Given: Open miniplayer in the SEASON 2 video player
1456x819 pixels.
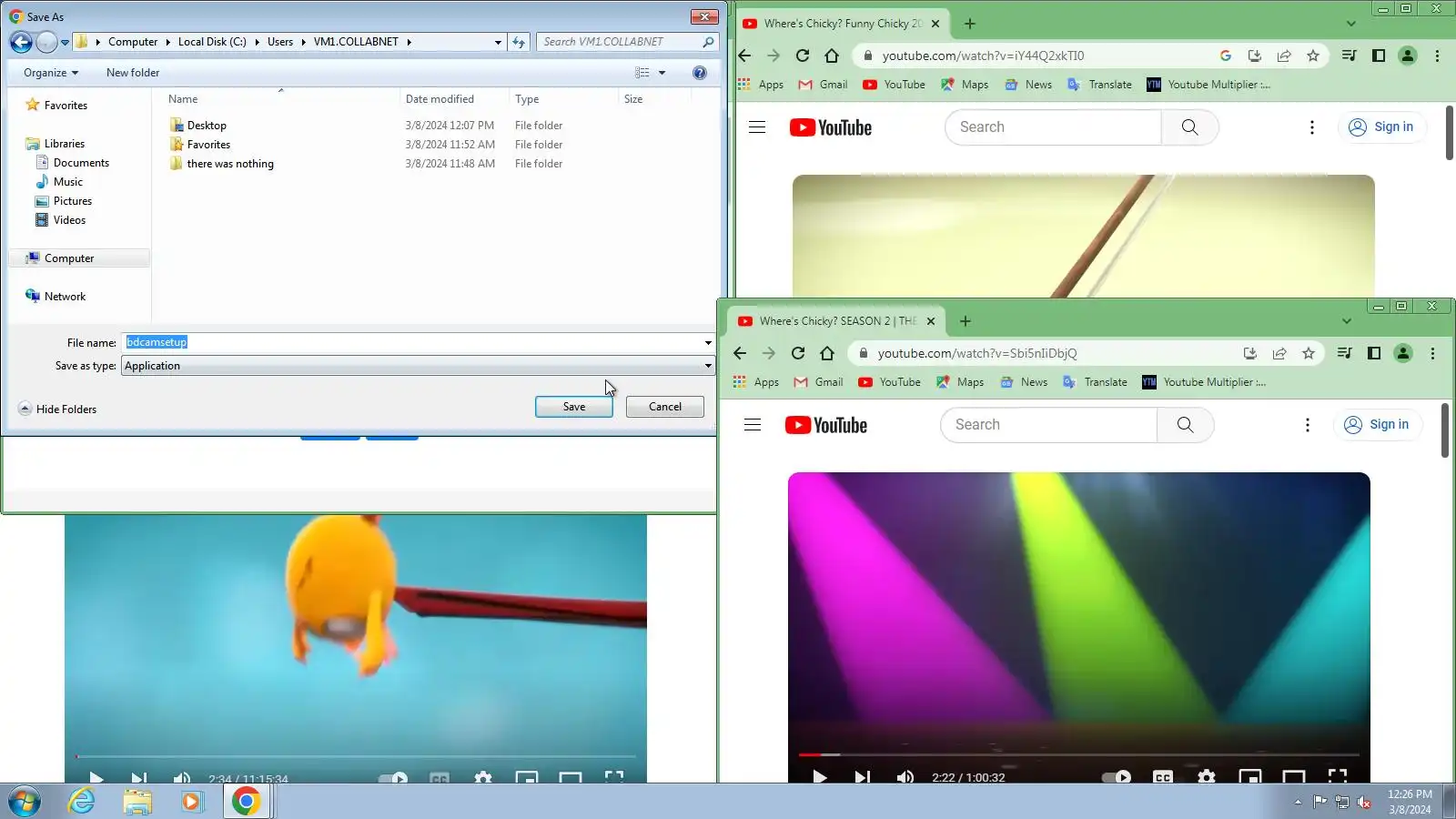Looking at the screenshot, I should [x=1250, y=776].
